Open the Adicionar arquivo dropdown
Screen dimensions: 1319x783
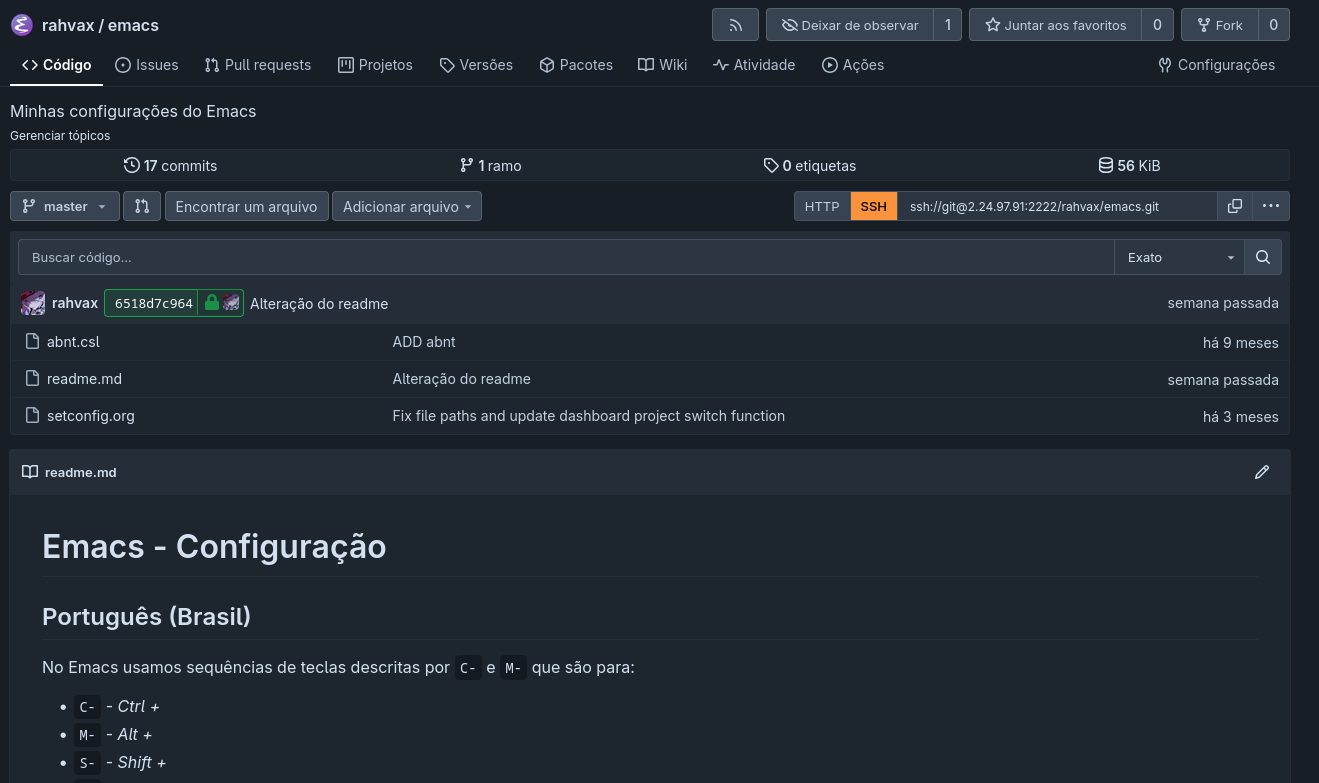pos(407,206)
